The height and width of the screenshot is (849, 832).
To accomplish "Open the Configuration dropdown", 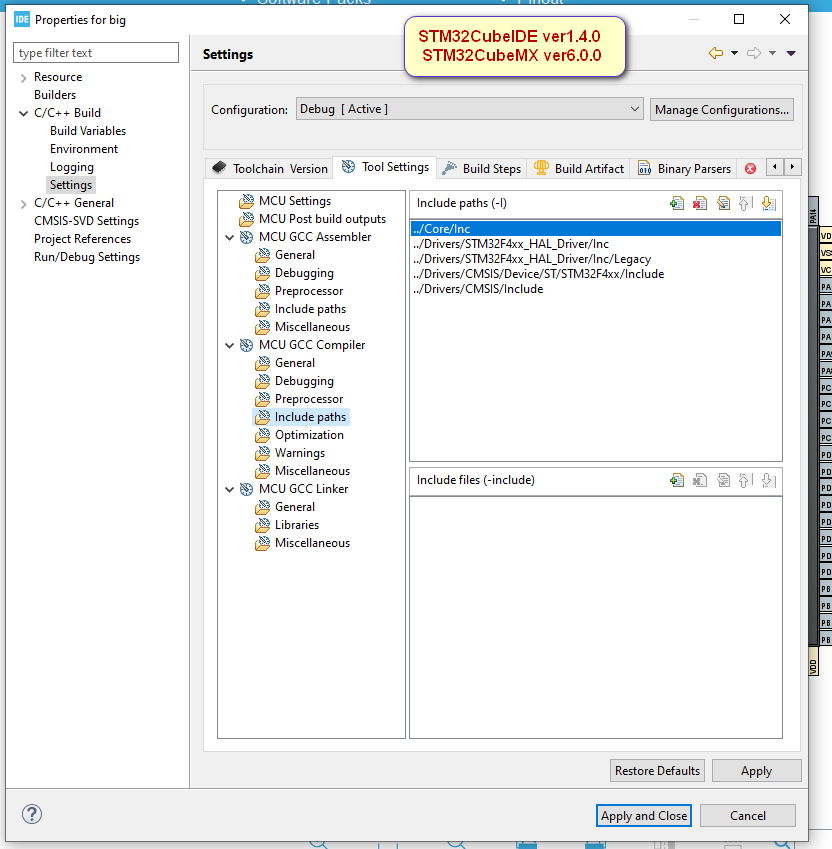I will [x=469, y=109].
